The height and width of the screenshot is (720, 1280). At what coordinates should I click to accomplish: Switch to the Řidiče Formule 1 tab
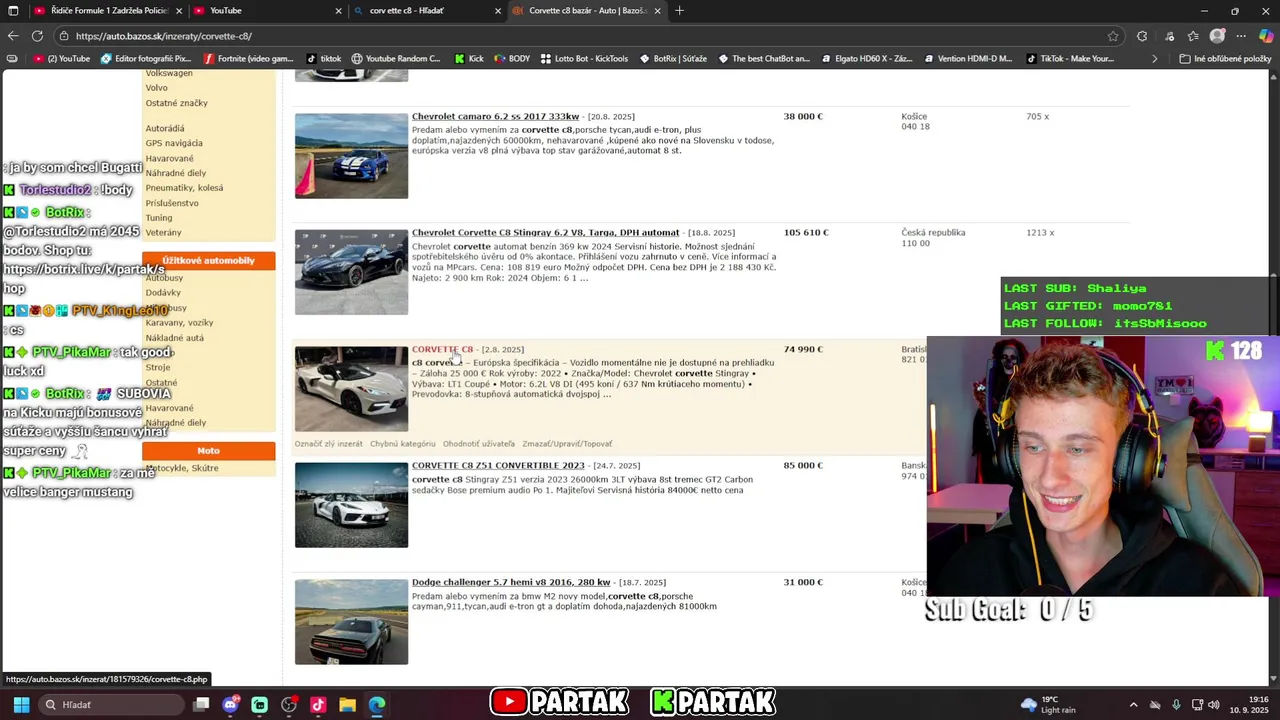tap(108, 11)
